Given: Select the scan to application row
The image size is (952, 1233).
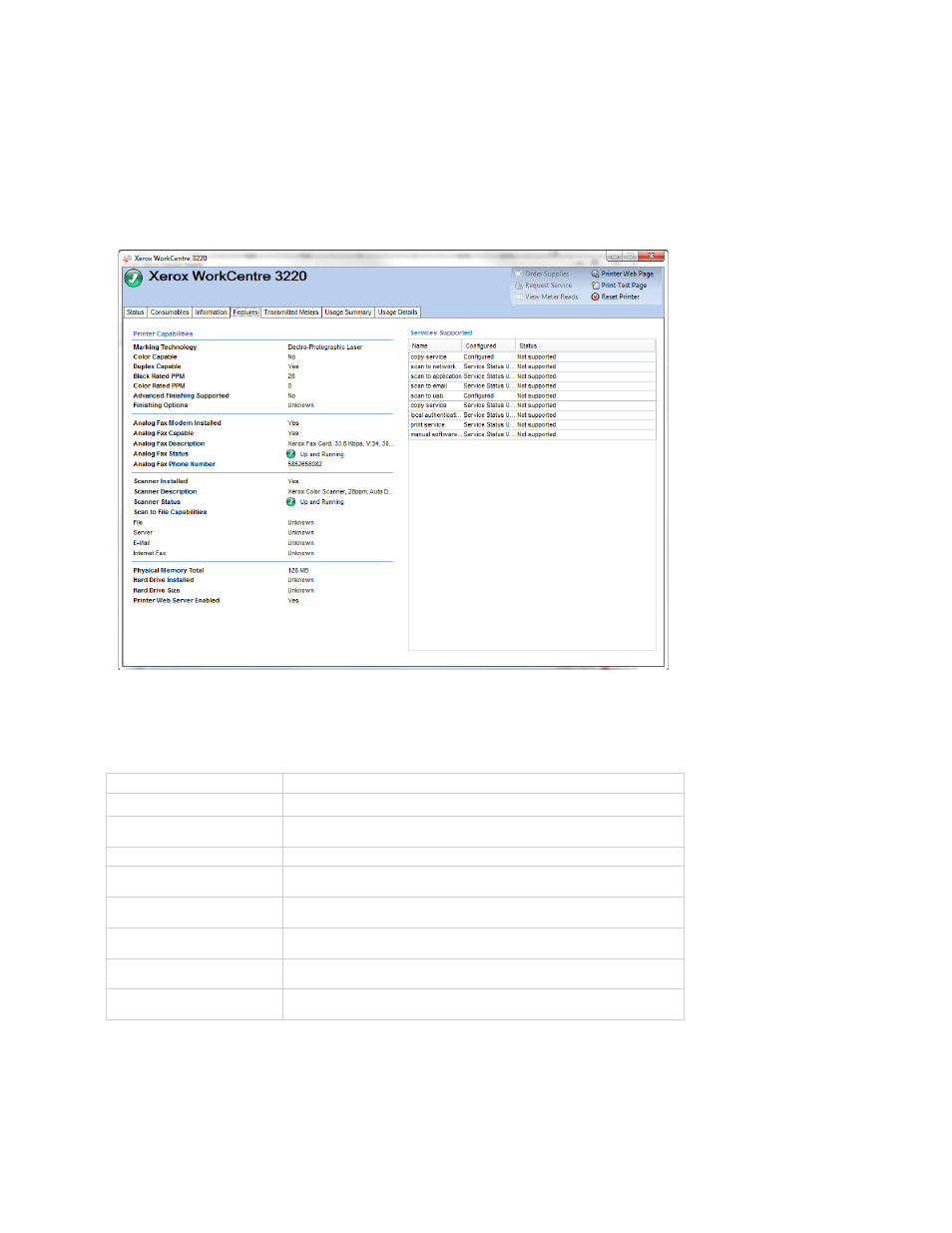Looking at the screenshot, I should (x=532, y=376).
